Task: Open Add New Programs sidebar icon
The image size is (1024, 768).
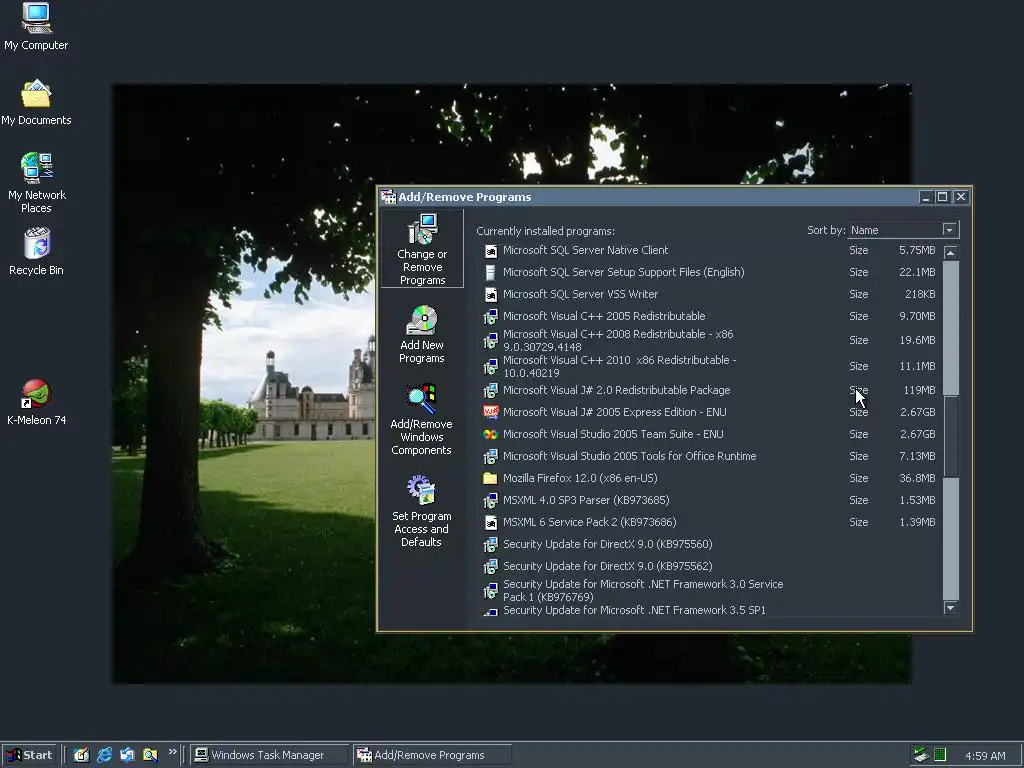Action: 422,334
